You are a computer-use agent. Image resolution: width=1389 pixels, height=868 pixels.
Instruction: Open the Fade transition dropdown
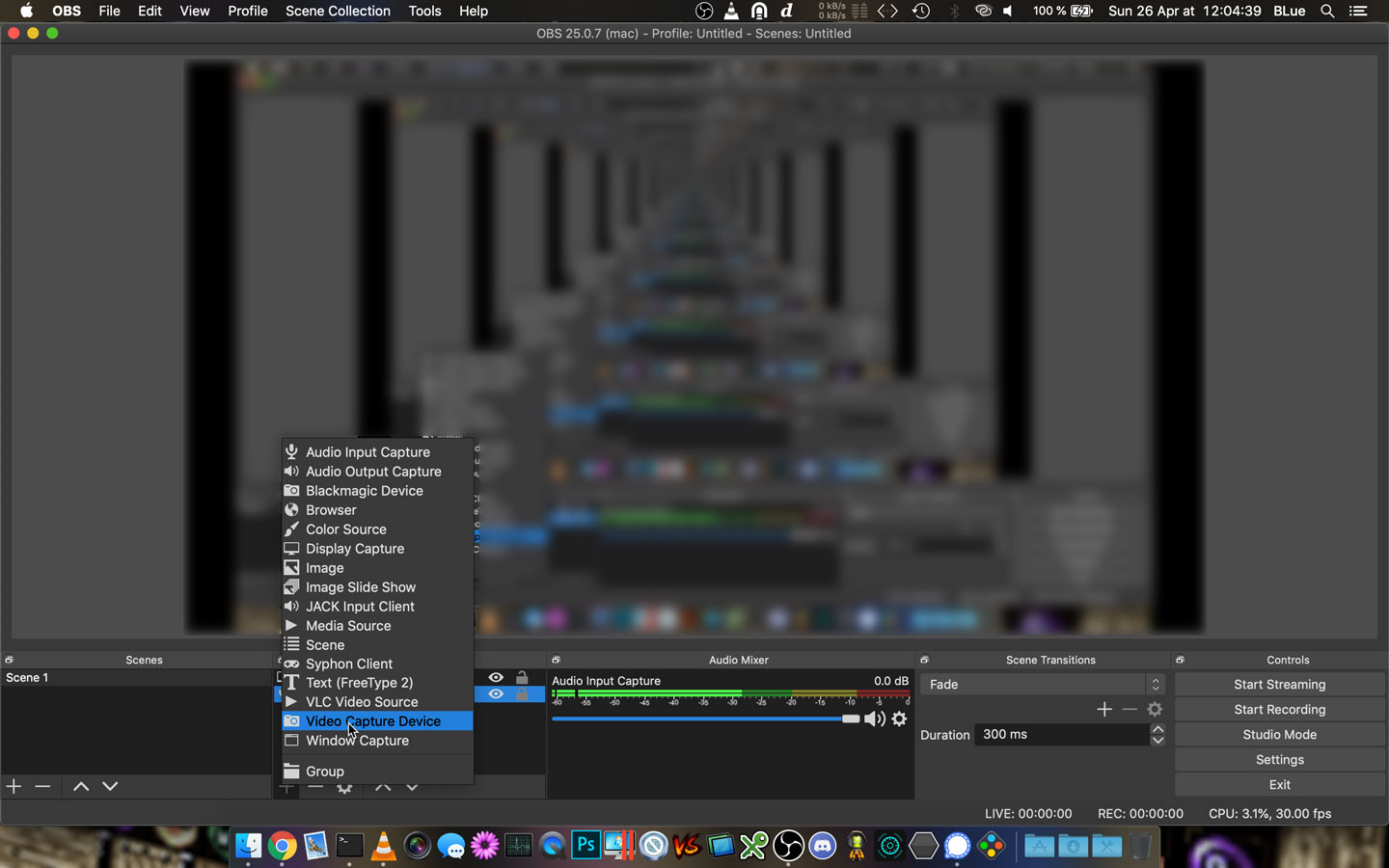(x=1043, y=684)
